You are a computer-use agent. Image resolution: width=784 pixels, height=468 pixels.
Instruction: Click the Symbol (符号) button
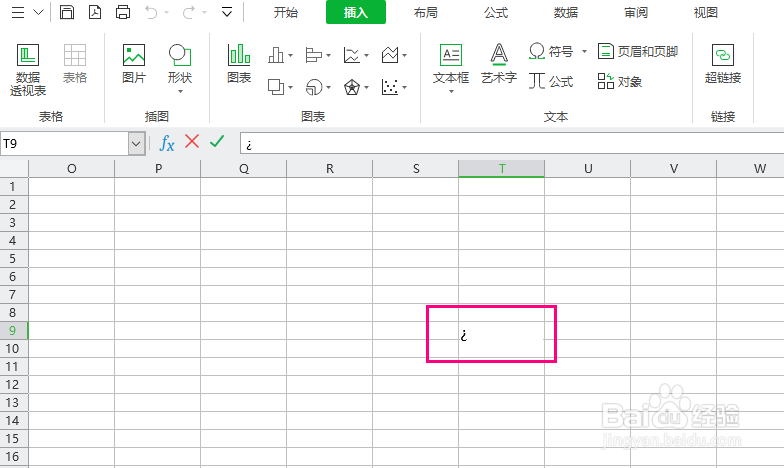tap(551, 51)
